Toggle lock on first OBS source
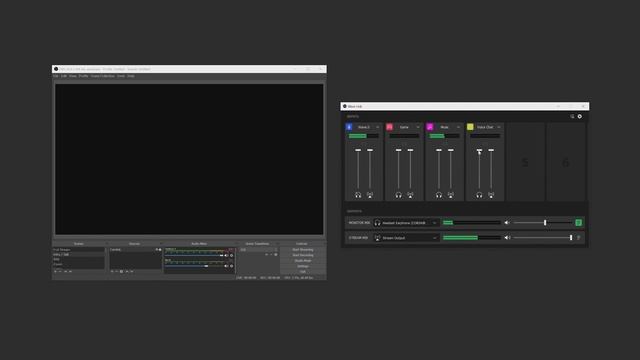The image size is (640, 360). (160, 249)
